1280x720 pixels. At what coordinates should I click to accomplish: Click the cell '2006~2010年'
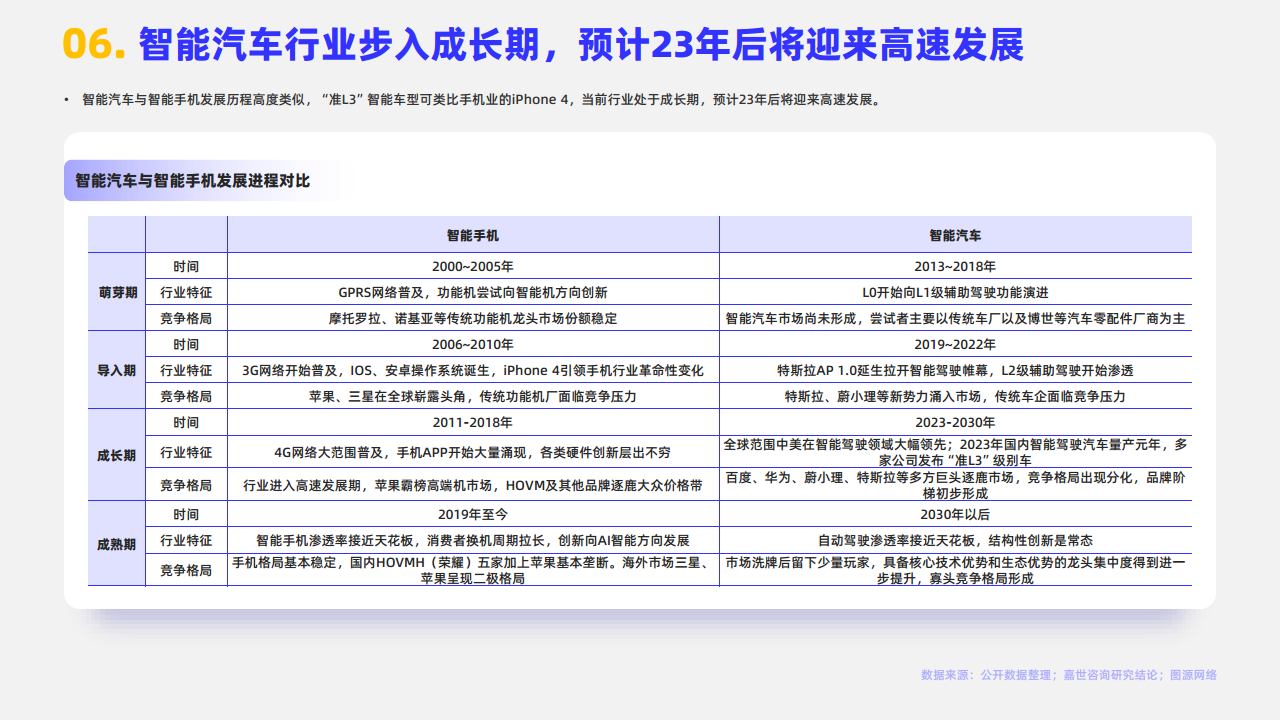coord(473,345)
